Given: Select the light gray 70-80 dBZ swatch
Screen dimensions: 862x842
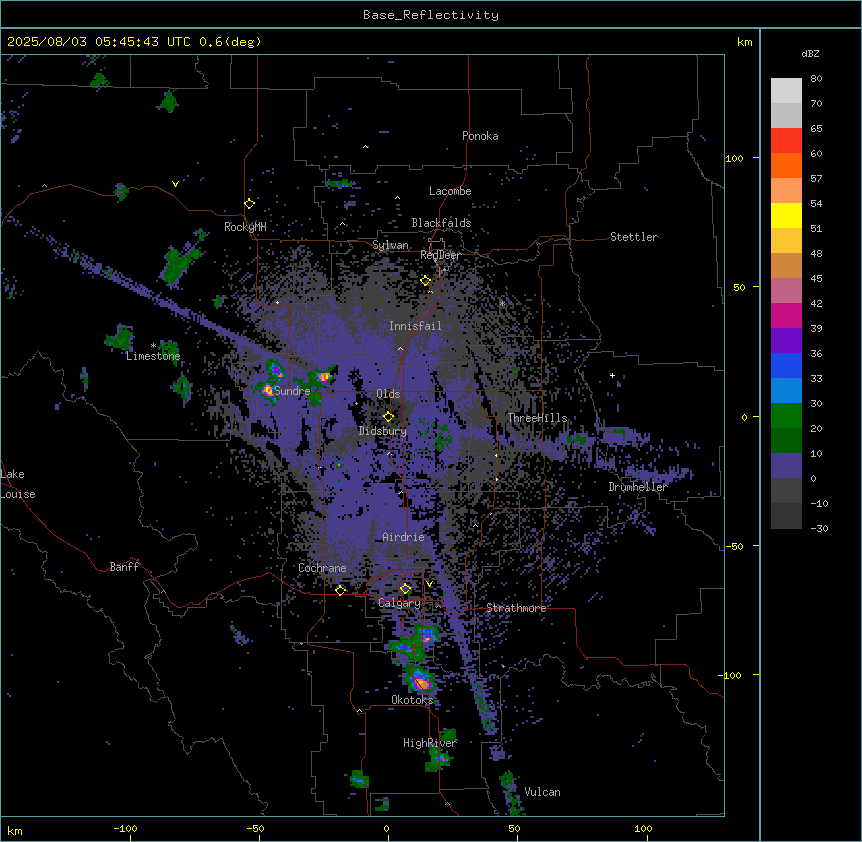Looking at the screenshot, I should [786, 91].
